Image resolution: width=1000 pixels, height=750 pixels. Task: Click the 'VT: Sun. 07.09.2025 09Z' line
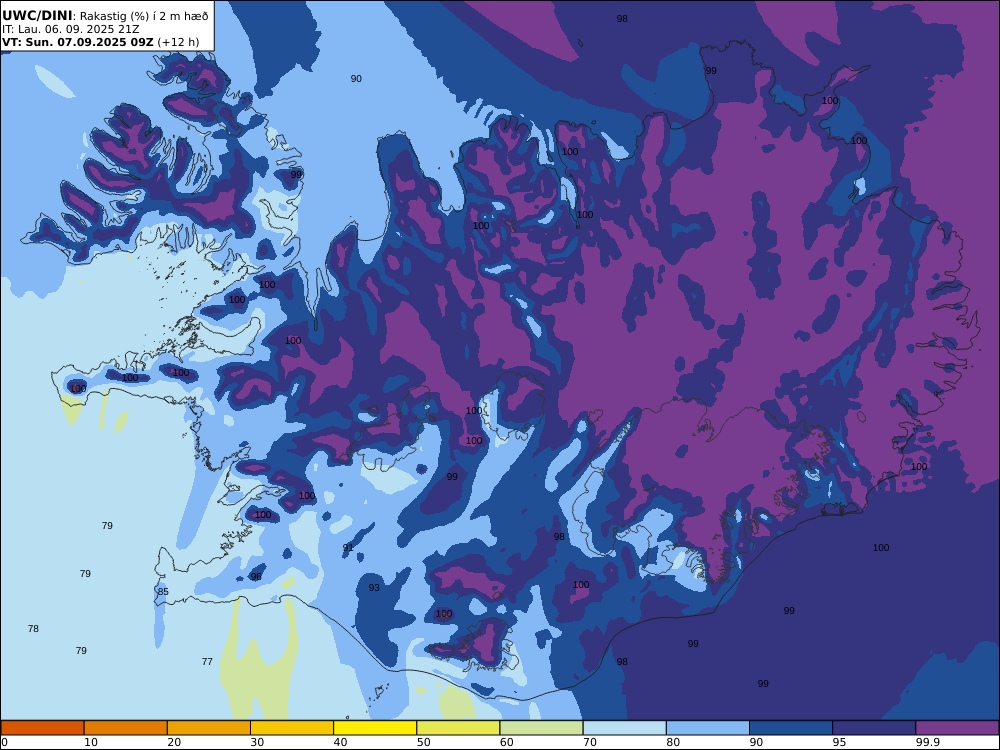[x=78, y=43]
